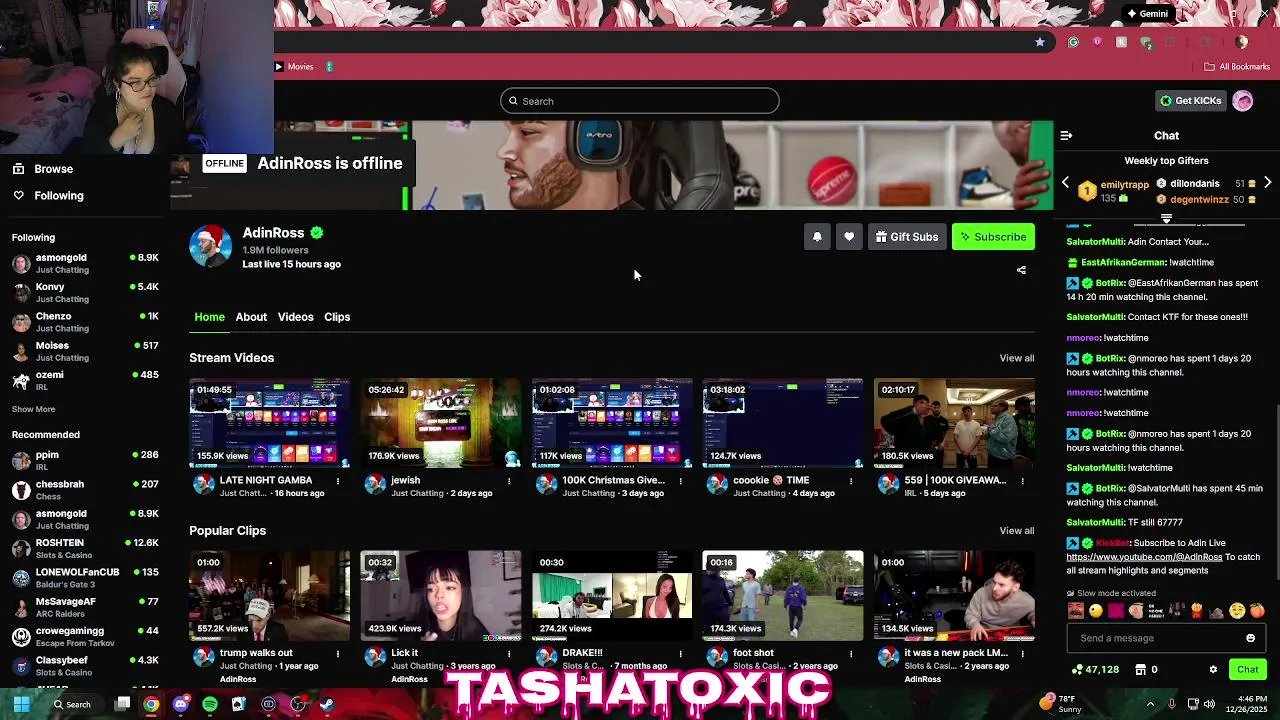Screen dimensions: 1280x720
Task: Open options menu for trump walks out clip
Action: (337, 654)
